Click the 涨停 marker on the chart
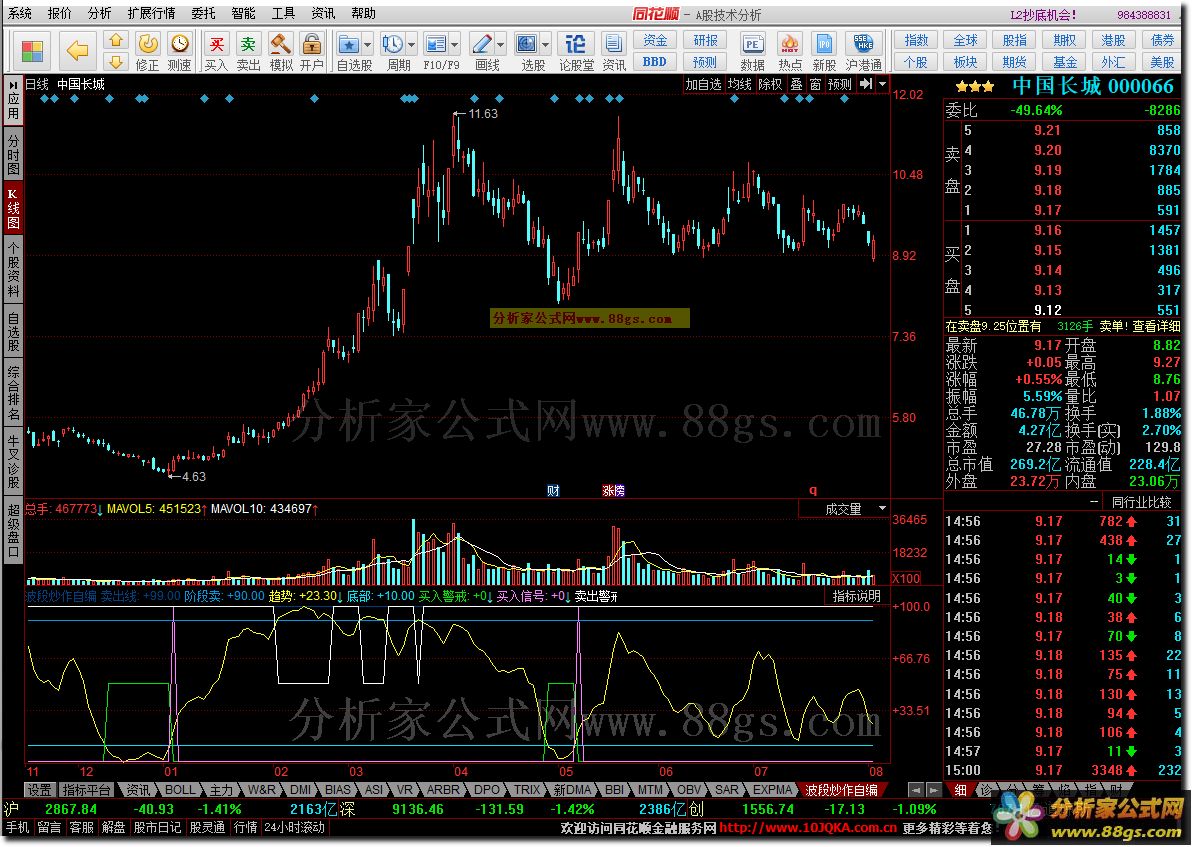The height and width of the screenshot is (847, 1193). (613, 491)
